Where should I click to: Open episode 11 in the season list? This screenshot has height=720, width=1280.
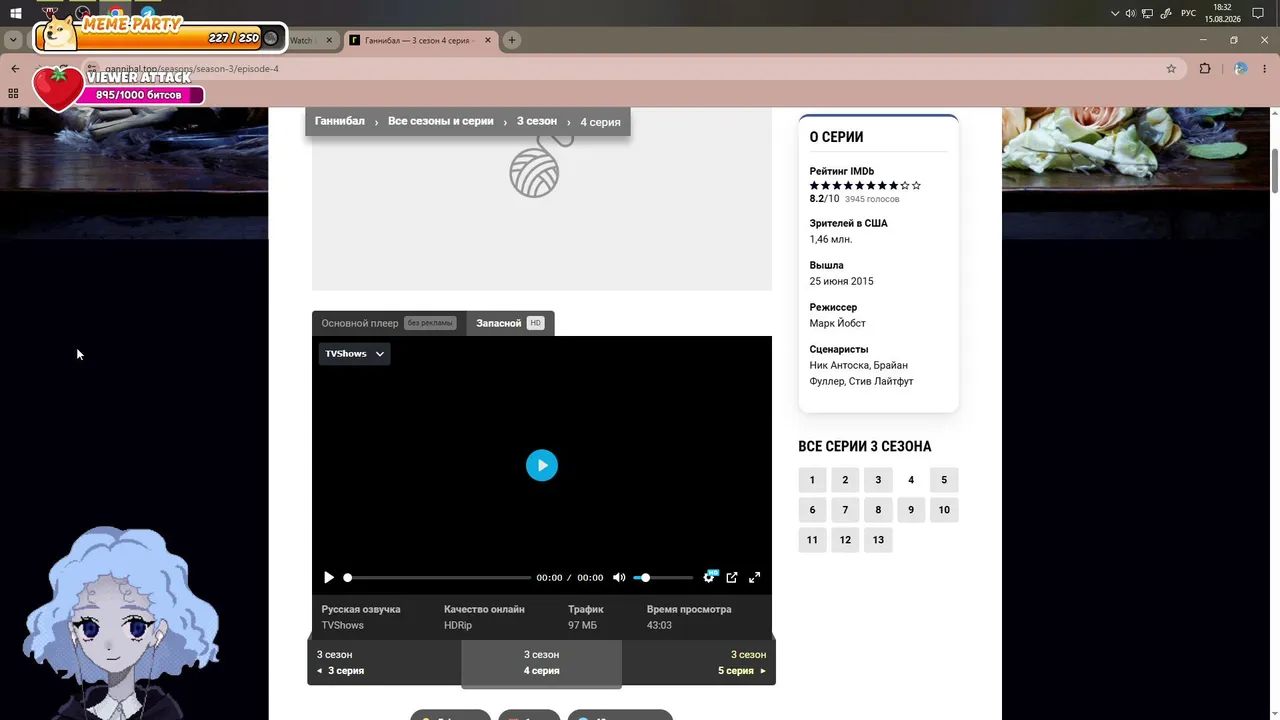point(812,540)
